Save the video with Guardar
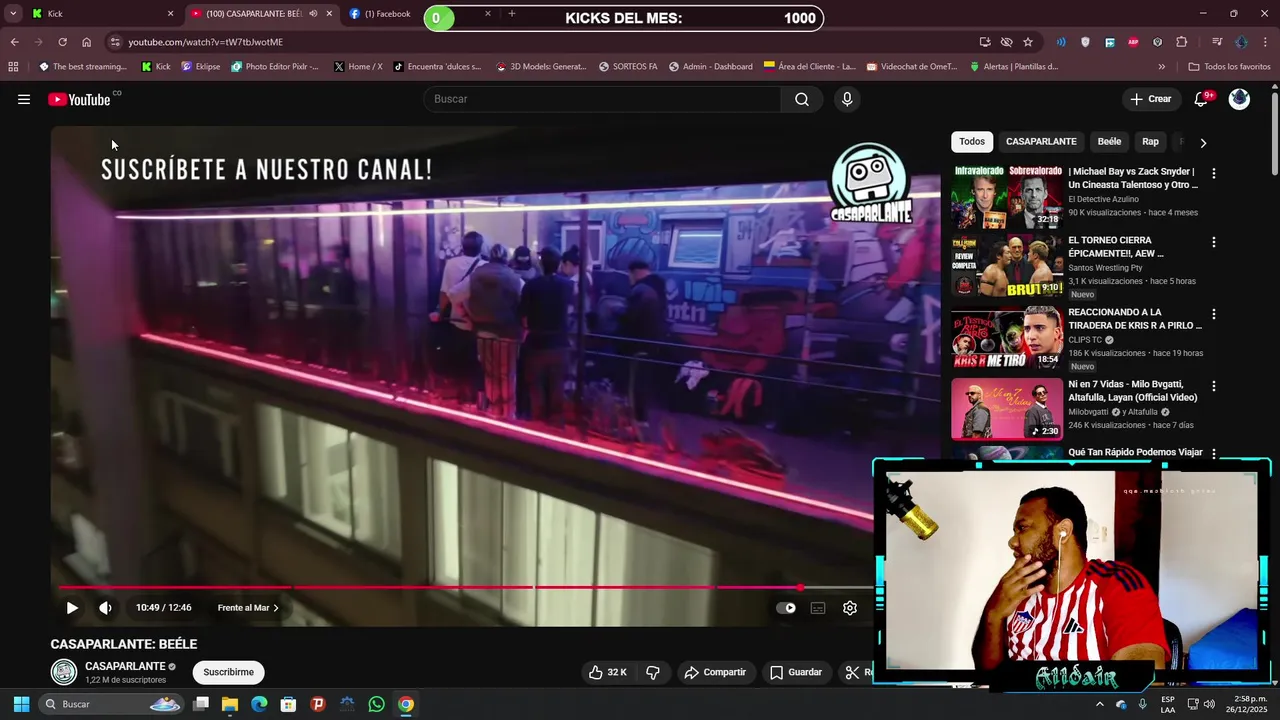1280x720 pixels. (x=796, y=672)
